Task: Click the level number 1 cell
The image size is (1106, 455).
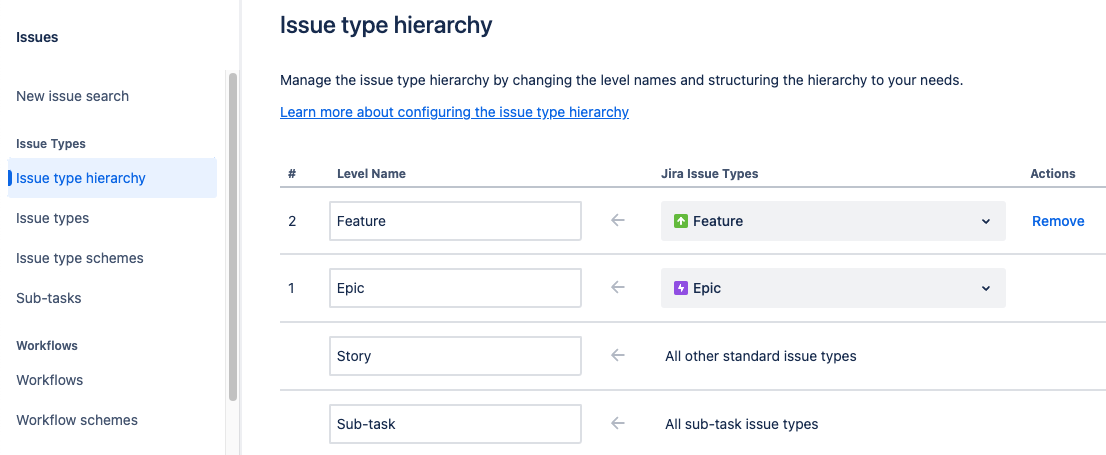Action: (291, 288)
